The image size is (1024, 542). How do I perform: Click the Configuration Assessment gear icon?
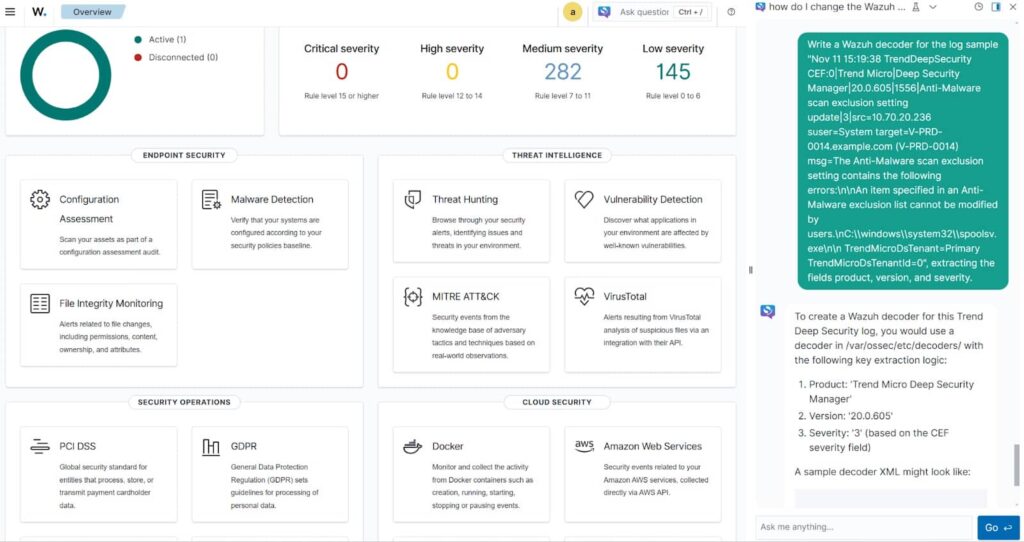click(x=40, y=199)
